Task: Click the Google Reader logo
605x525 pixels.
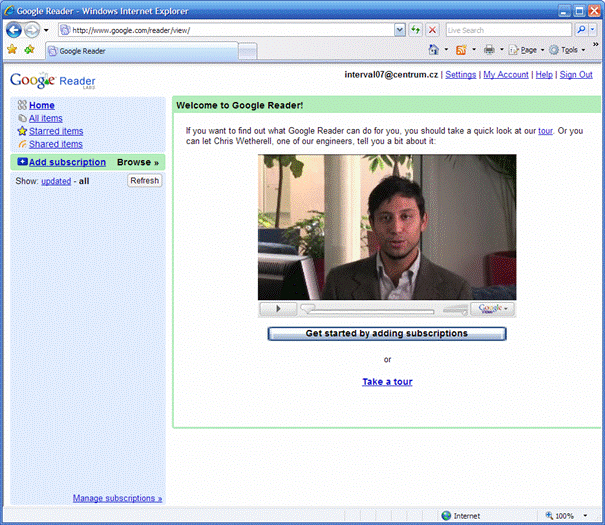Action: [53, 80]
